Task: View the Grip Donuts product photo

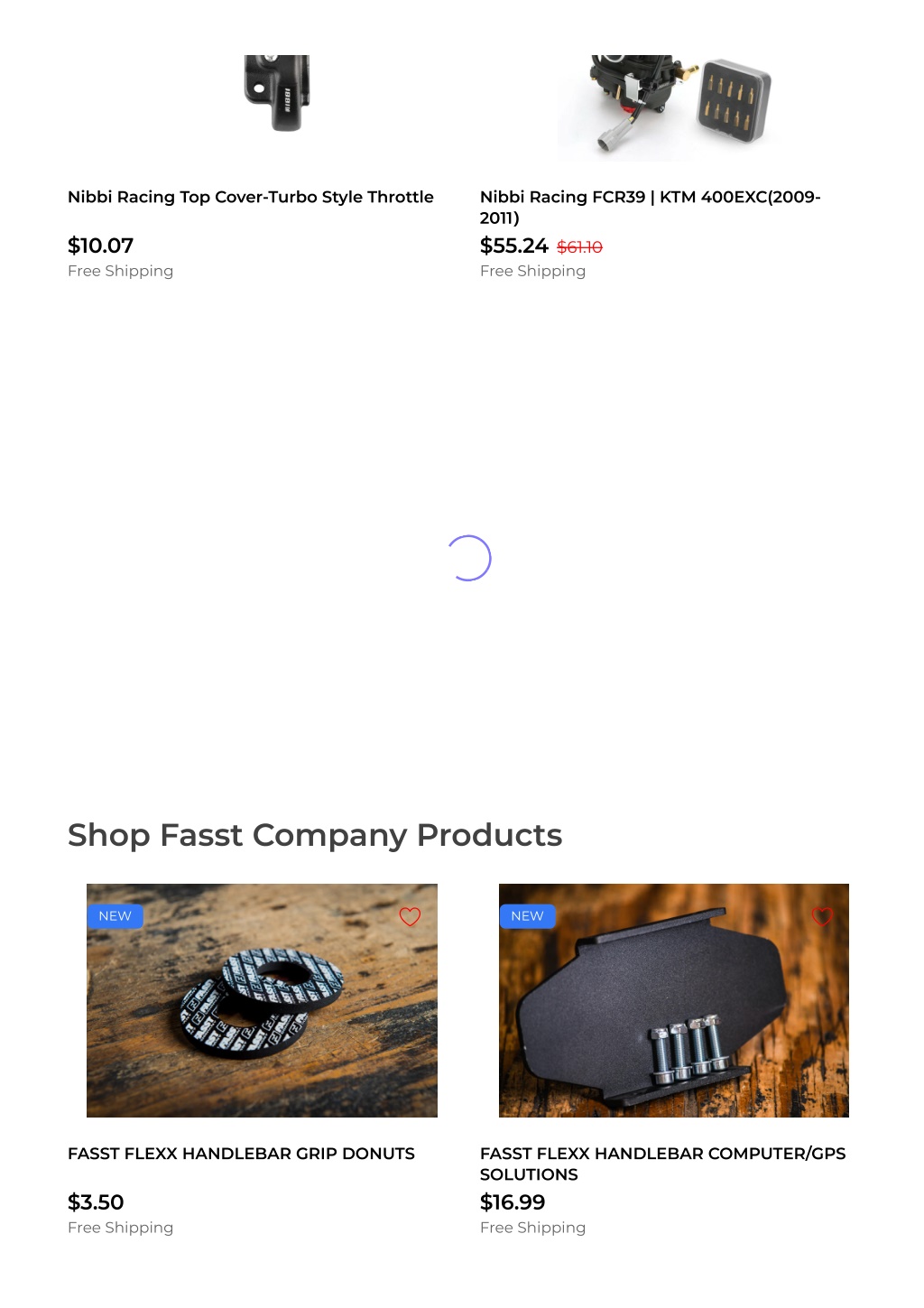Action: 262,1000
